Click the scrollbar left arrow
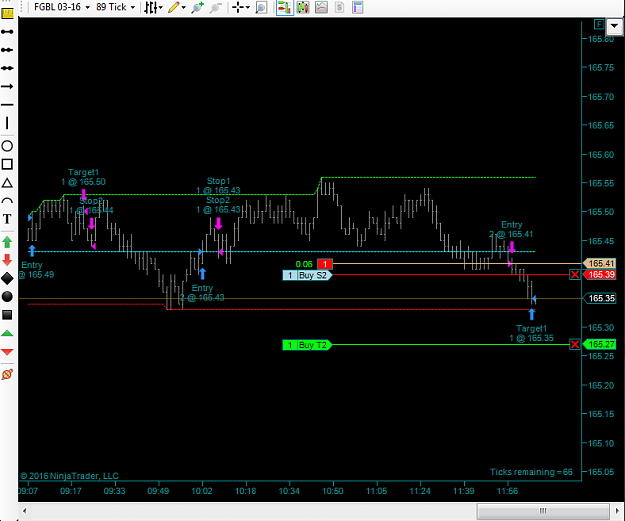Image resolution: width=625 pixels, height=521 pixels. click(25, 511)
